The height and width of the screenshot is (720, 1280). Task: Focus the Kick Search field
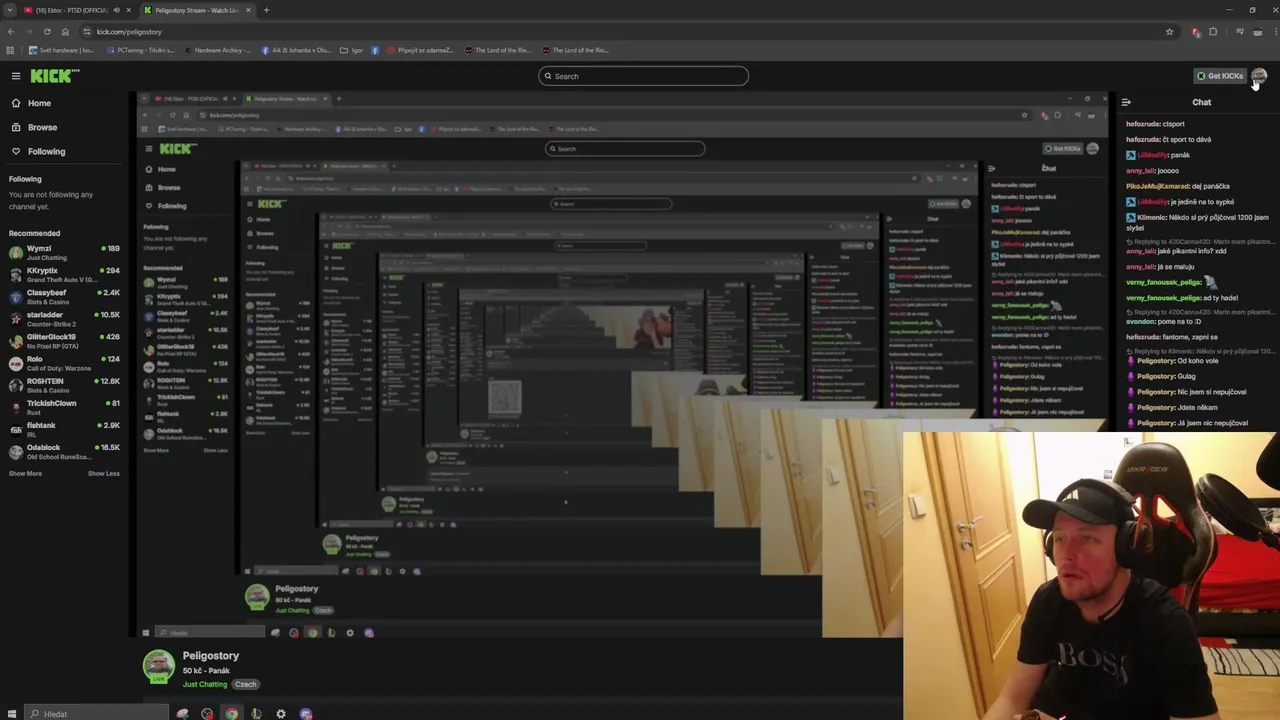point(643,76)
